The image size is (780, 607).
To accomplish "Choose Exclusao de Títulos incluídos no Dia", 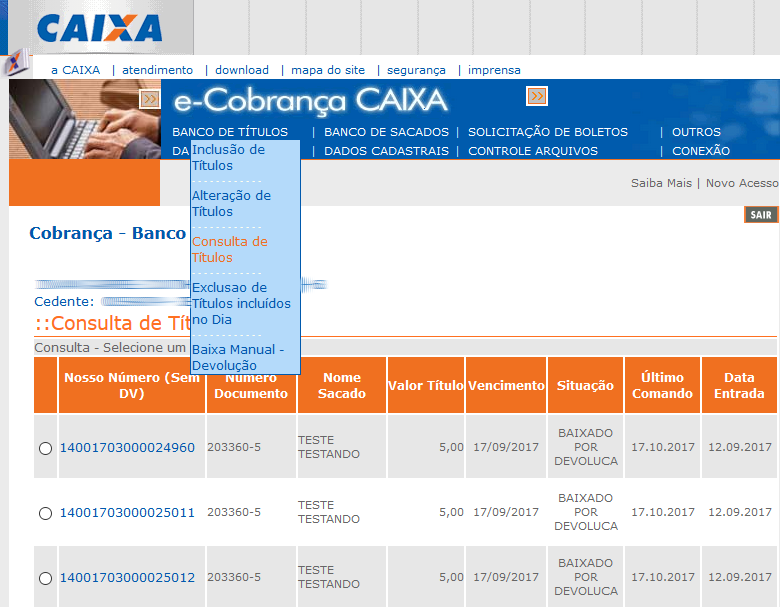I will pos(241,304).
